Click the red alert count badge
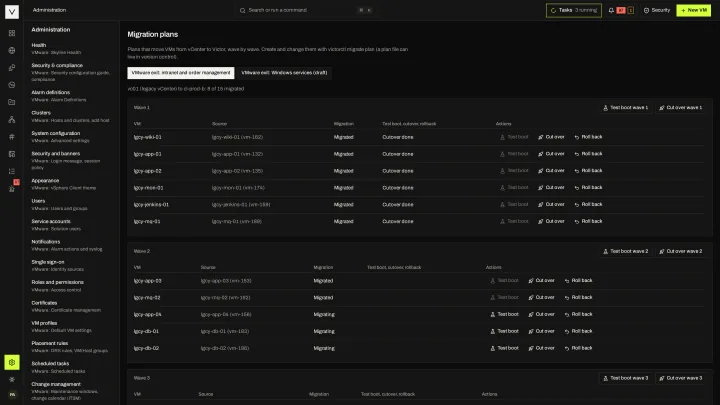This screenshot has width=720, height=405. 621,10
